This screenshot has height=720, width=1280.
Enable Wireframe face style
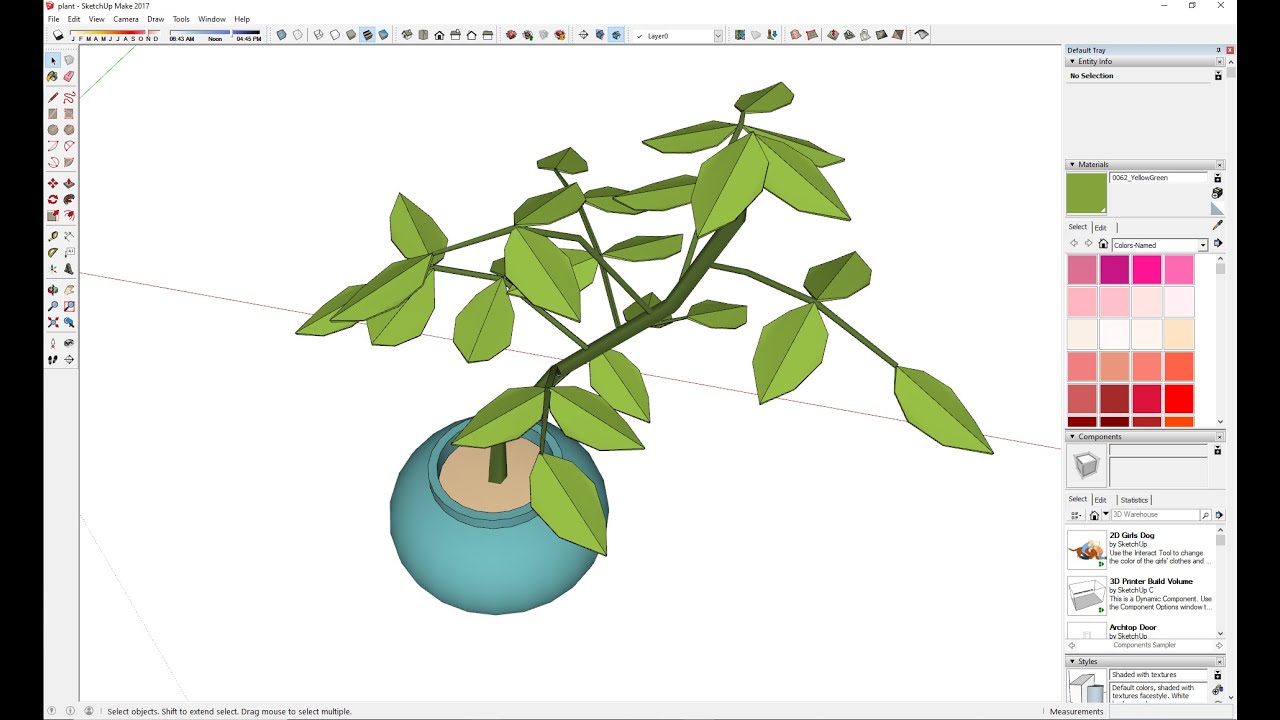click(x=319, y=35)
